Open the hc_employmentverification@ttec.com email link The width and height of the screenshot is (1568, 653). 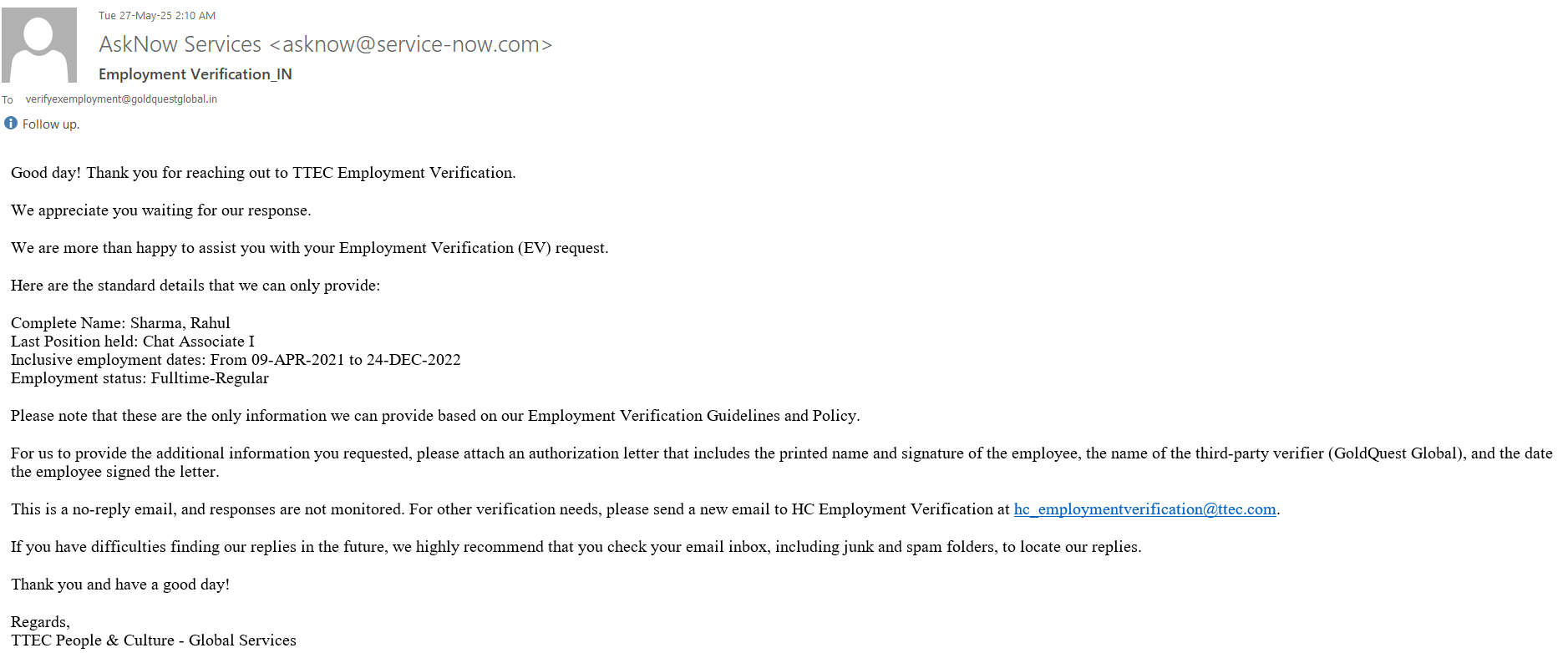click(1144, 509)
